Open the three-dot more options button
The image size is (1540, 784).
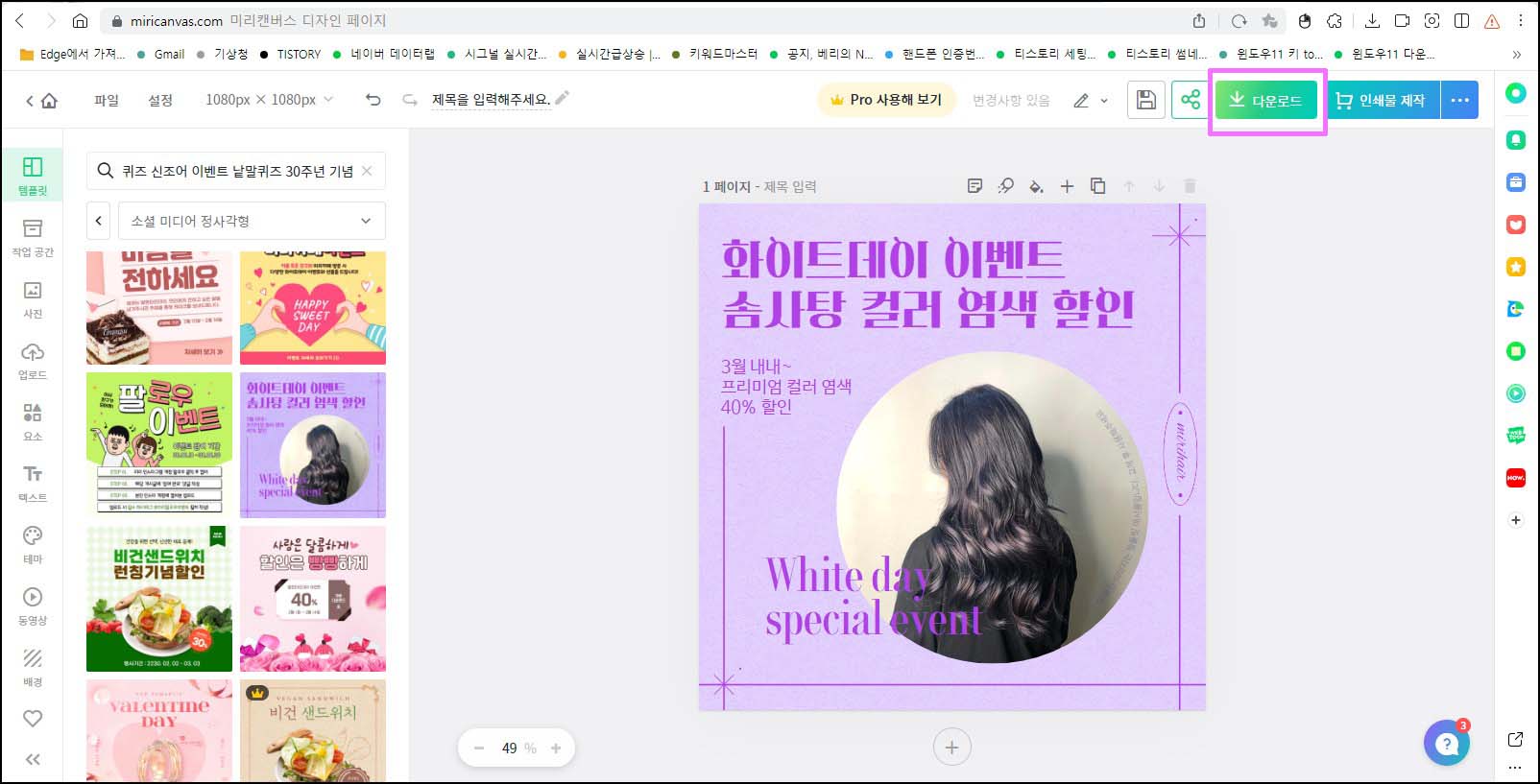1460,100
